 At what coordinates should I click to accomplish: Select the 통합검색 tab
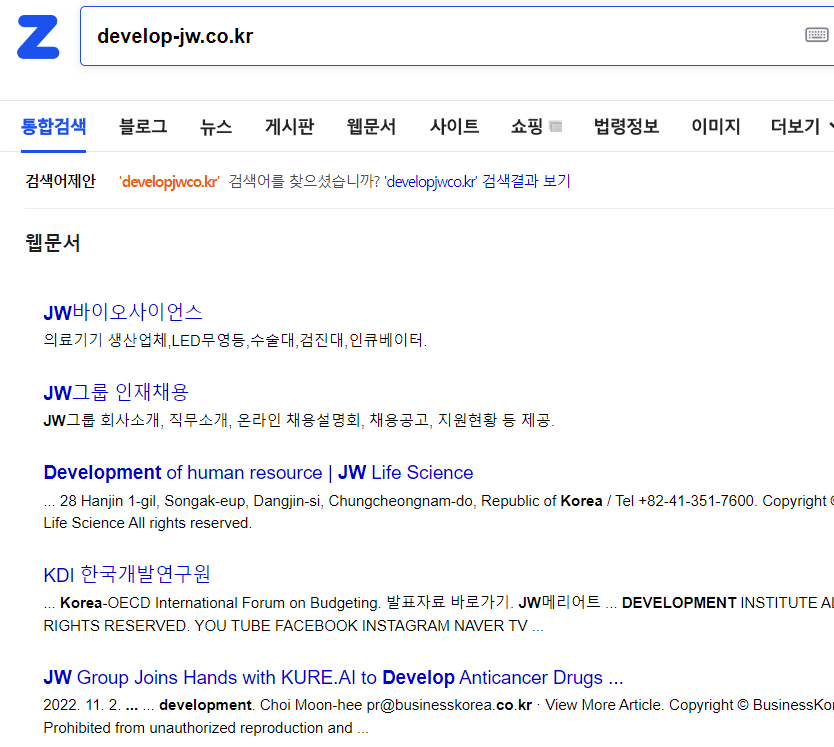(x=53, y=127)
